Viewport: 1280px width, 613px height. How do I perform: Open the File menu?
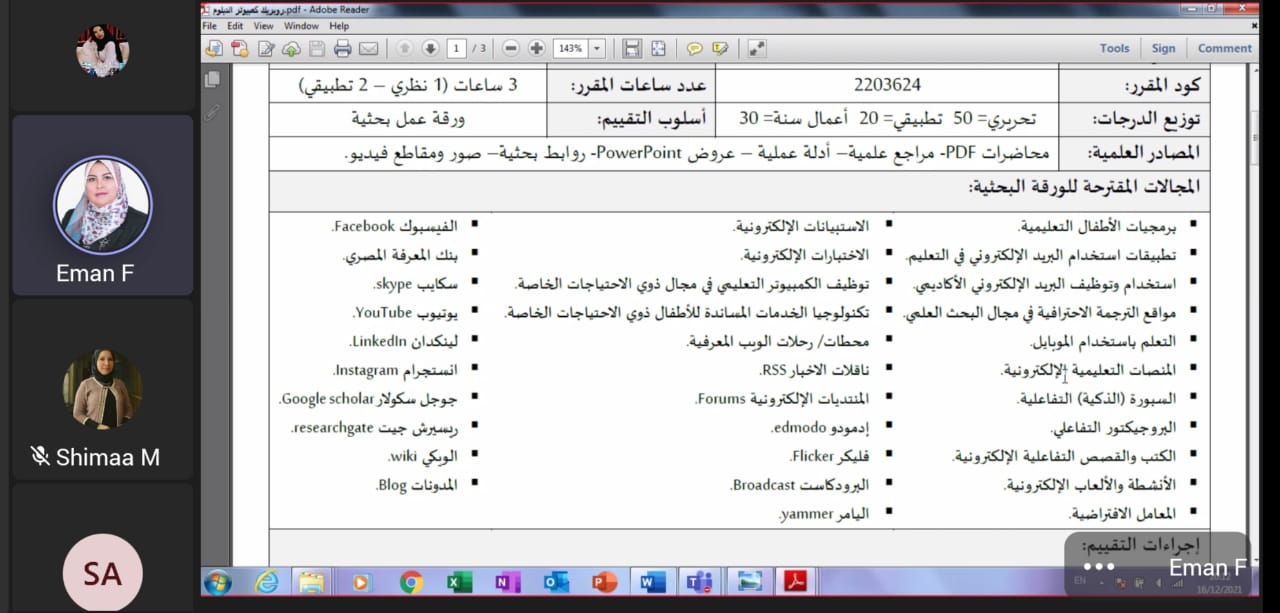point(209,26)
